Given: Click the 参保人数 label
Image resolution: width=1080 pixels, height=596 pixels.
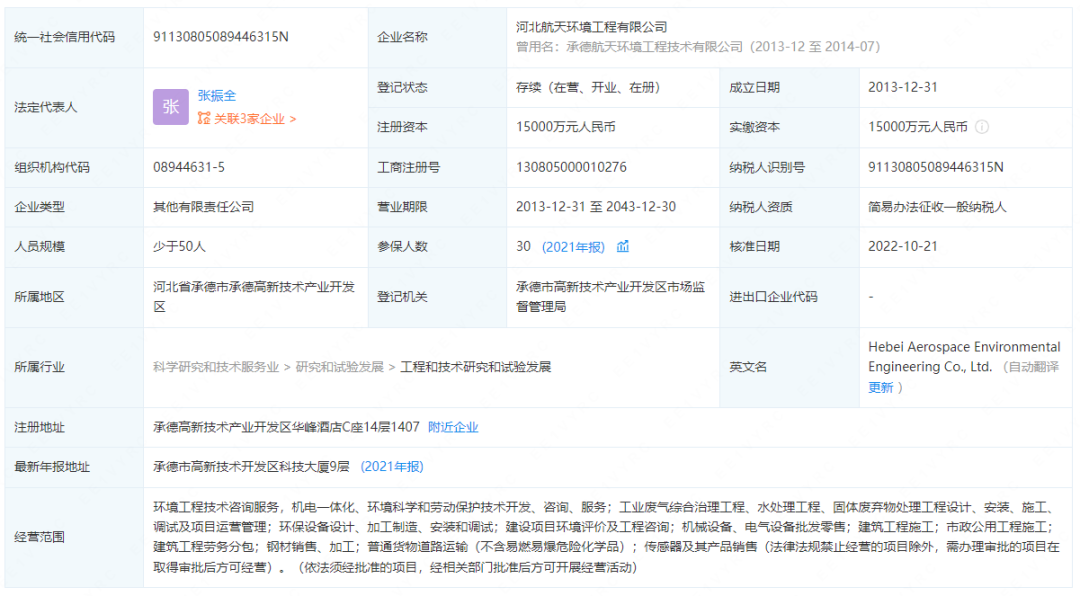Looking at the screenshot, I should (402, 247).
